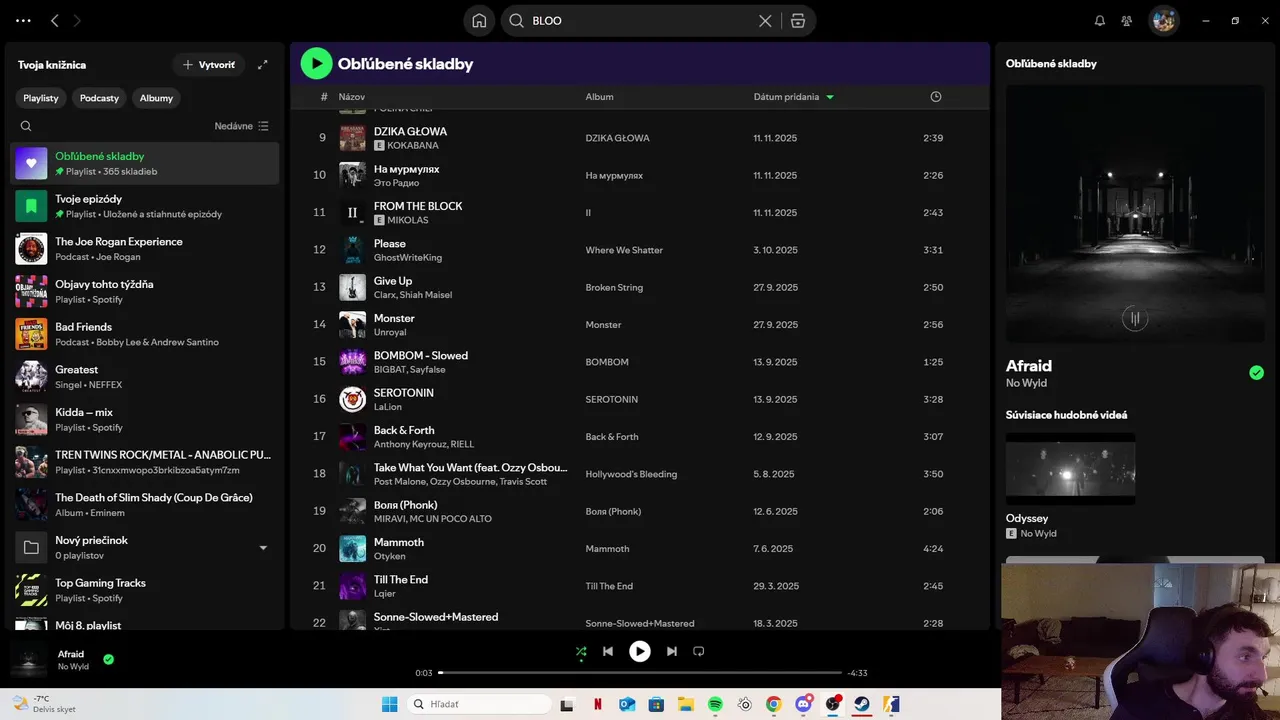The image size is (1280, 720).
Task: Toggle shuffle playback
Action: pyautogui.click(x=581, y=651)
